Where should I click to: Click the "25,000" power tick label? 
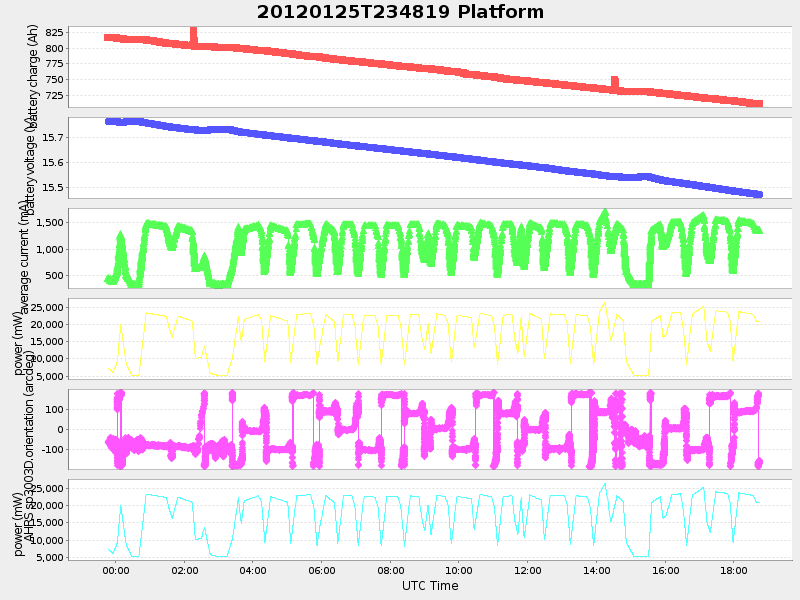(x=47, y=307)
